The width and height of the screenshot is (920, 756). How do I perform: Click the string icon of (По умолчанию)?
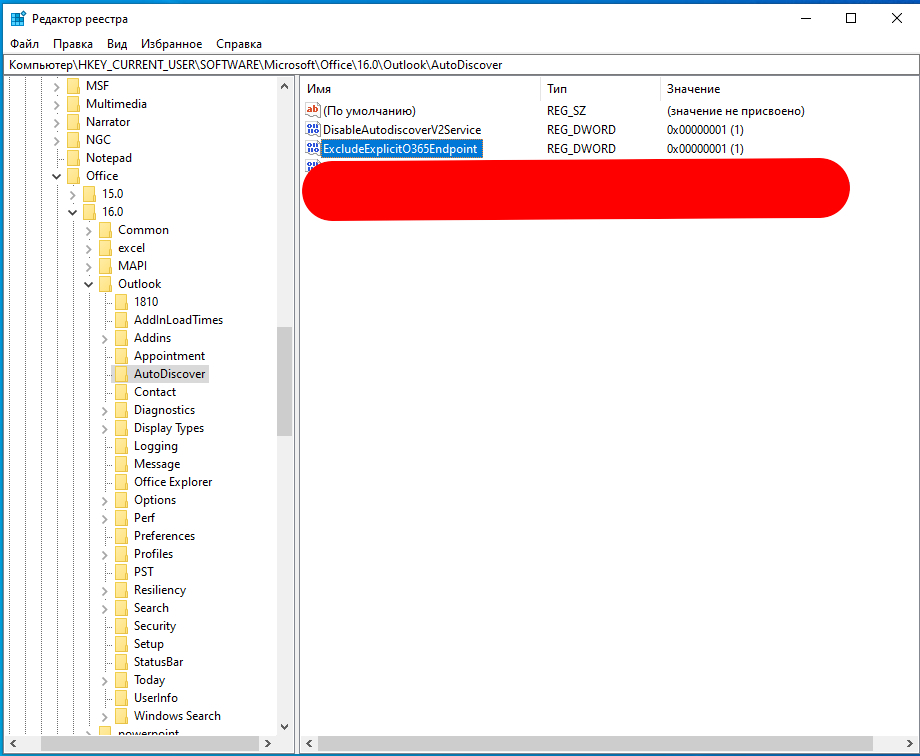point(313,110)
